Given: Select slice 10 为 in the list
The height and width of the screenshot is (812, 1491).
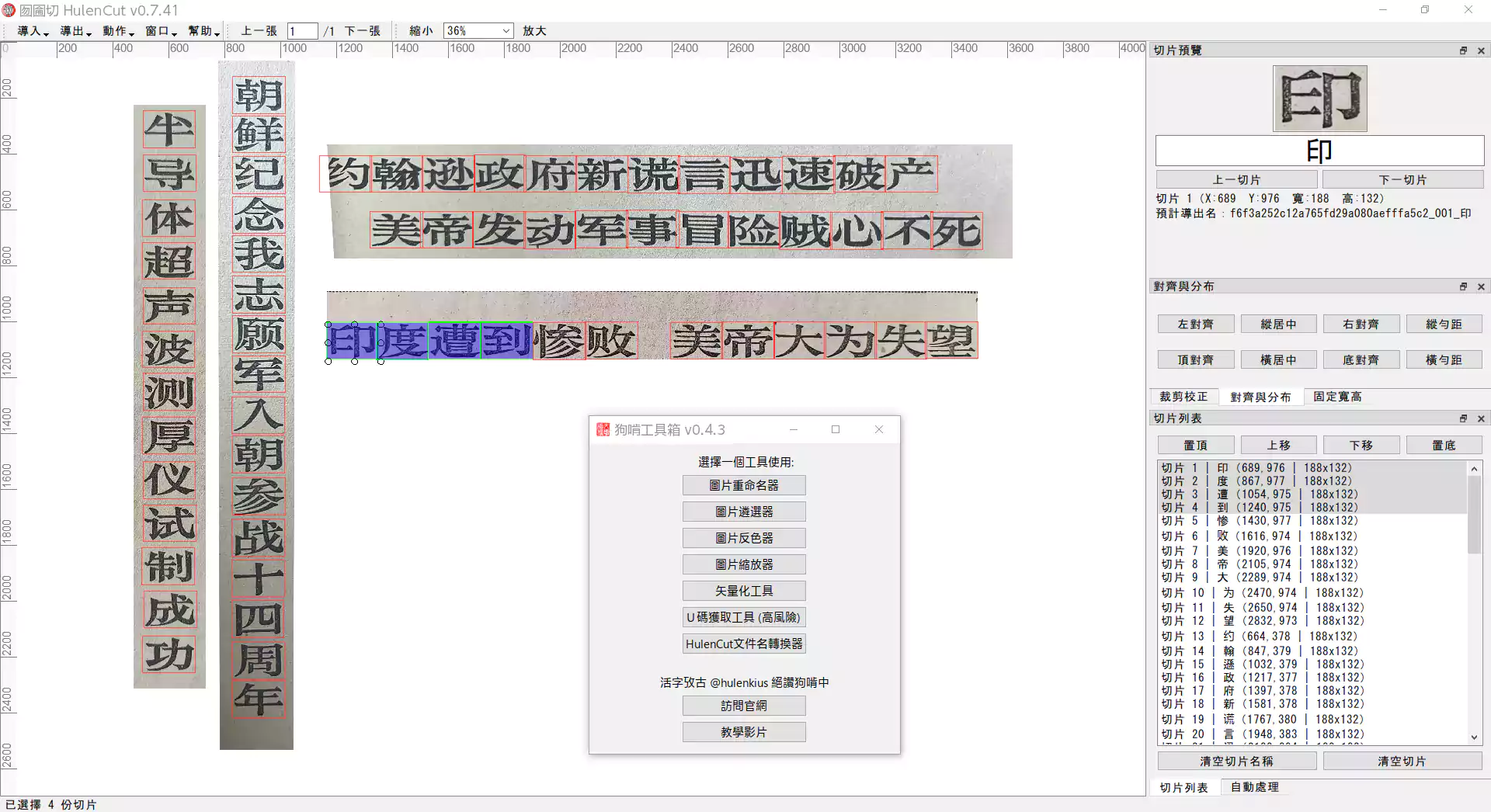Looking at the screenshot, I should click(x=1312, y=593).
